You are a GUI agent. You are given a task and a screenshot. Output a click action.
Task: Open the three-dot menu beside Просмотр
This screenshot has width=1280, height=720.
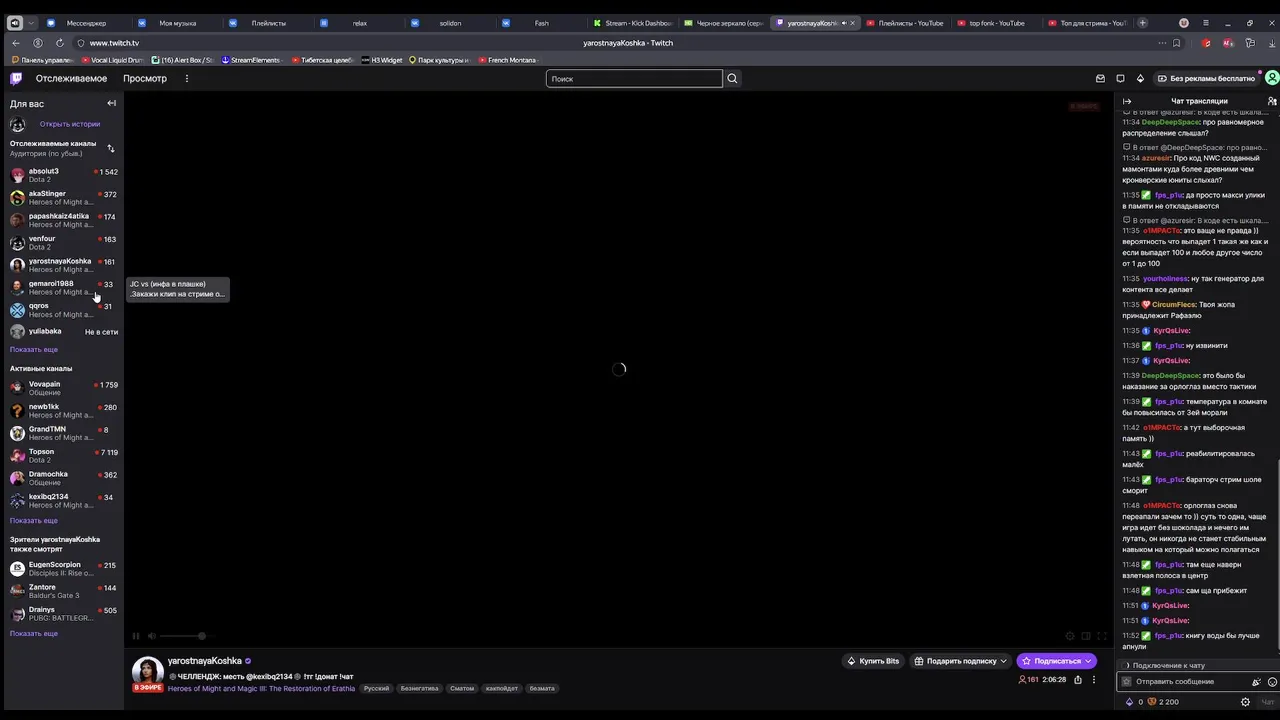click(x=186, y=78)
